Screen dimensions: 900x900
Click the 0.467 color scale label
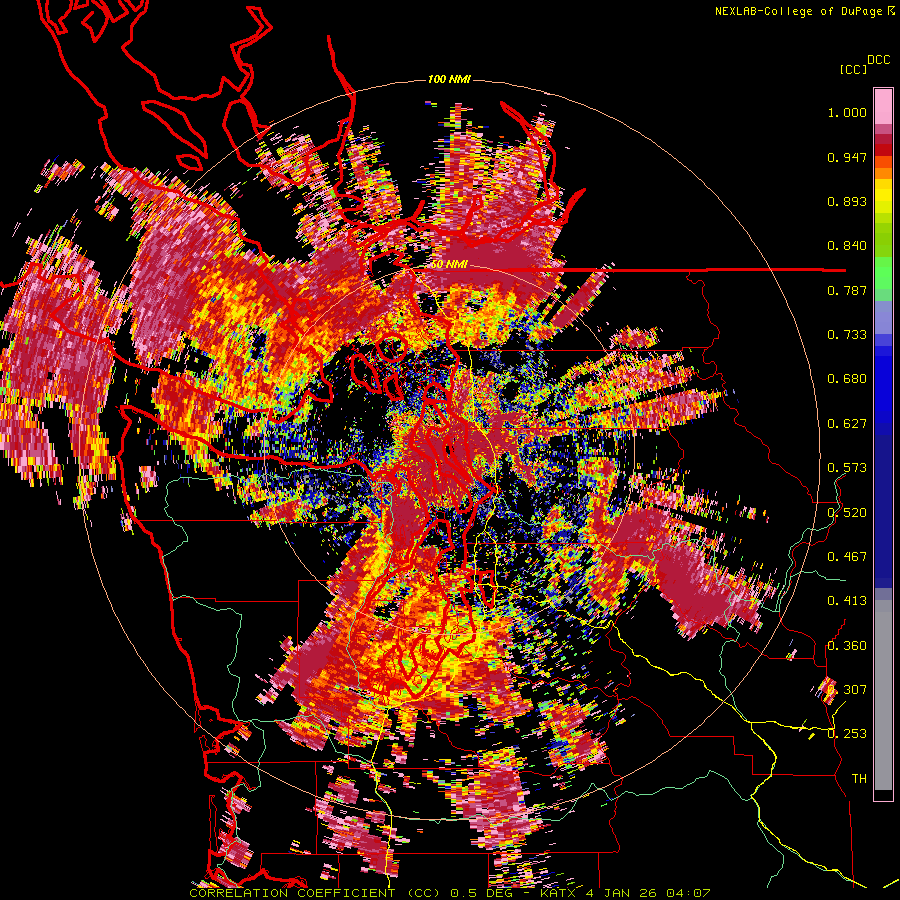pyautogui.click(x=847, y=556)
